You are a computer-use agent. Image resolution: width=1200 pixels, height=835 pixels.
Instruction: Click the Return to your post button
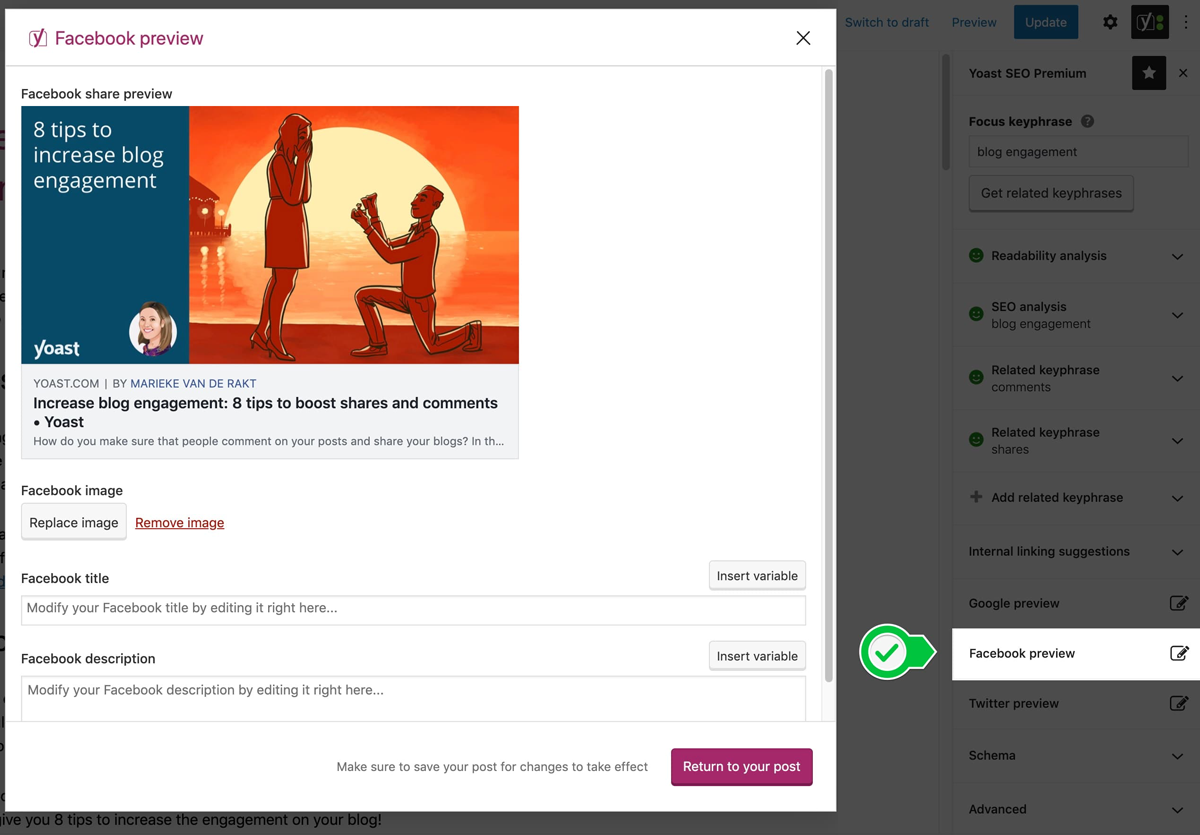[x=741, y=766]
